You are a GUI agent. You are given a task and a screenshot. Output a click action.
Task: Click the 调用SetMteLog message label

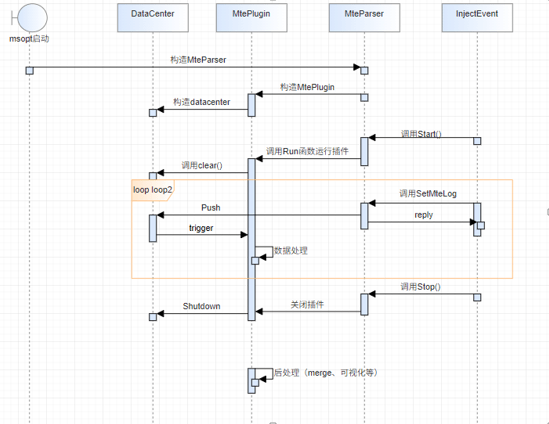pos(428,194)
